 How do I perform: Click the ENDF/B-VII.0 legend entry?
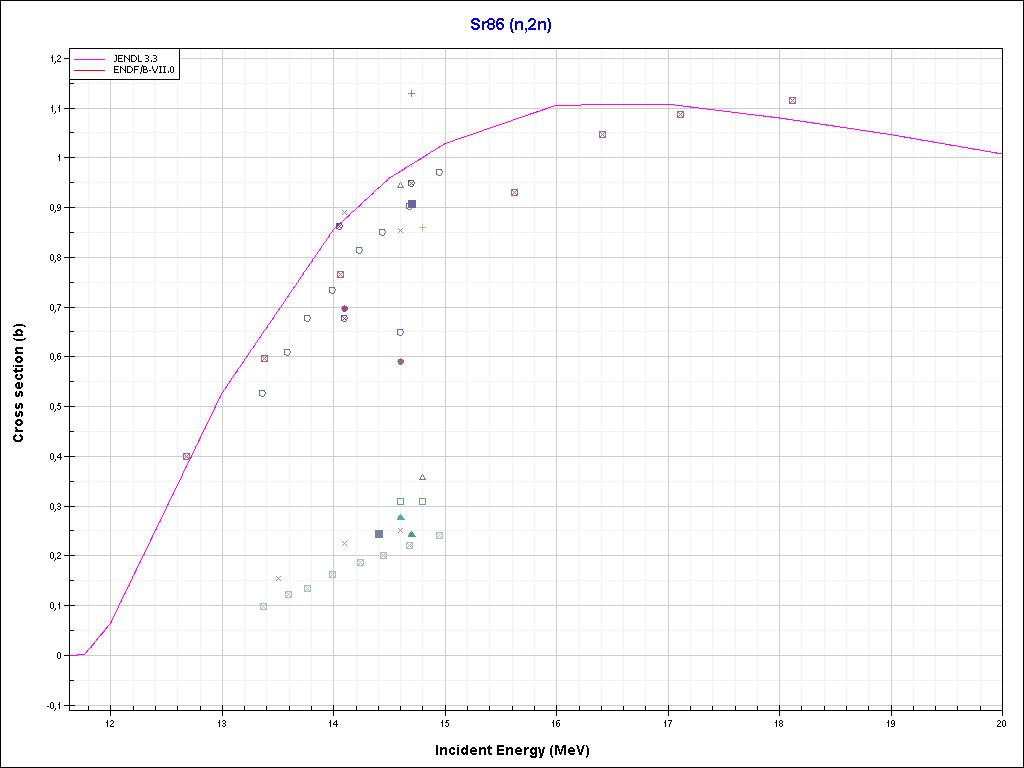(x=144, y=71)
